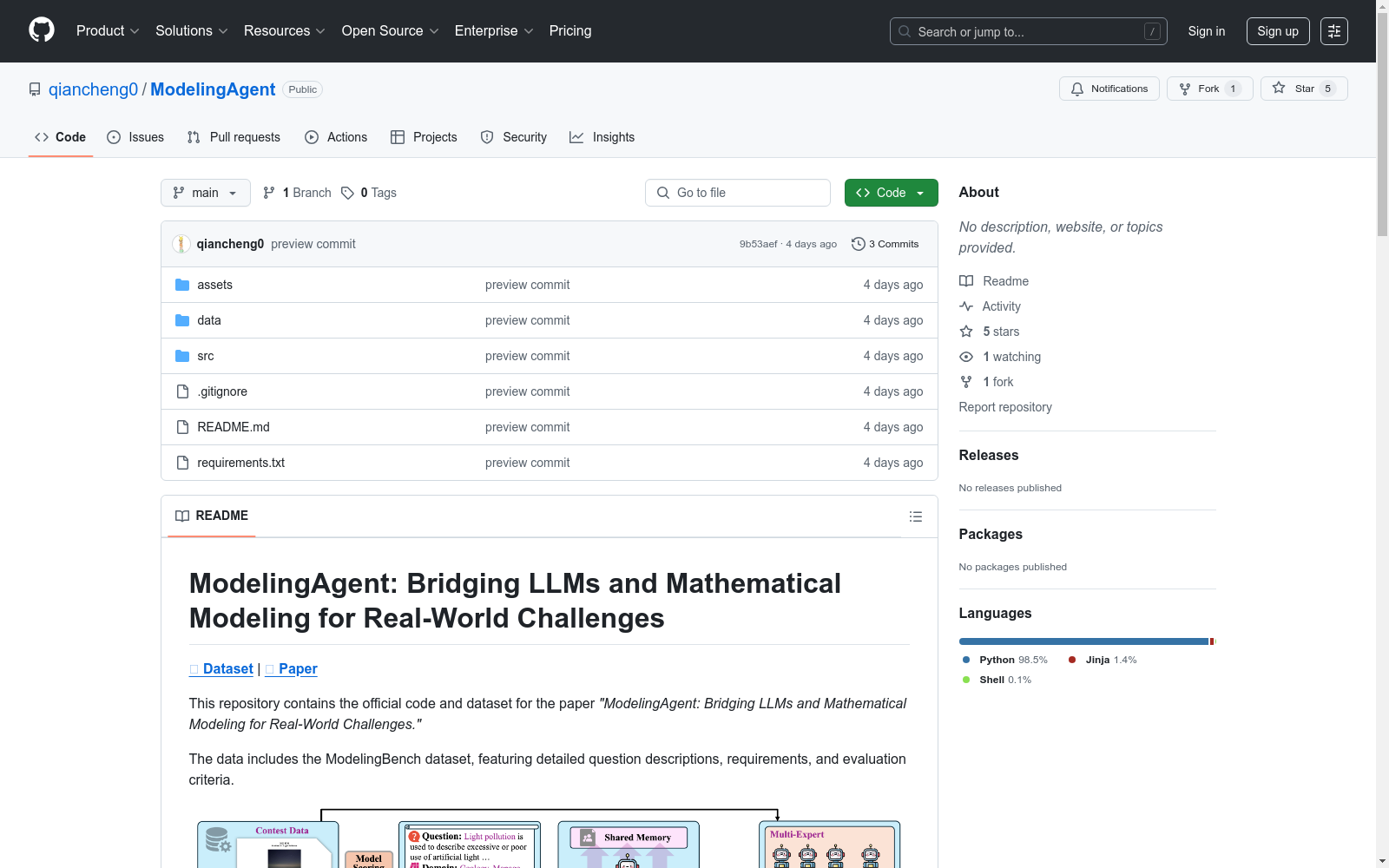This screenshot has height=868, width=1389.
Task: Click the fork icon in Fork button
Action: click(x=1185, y=89)
